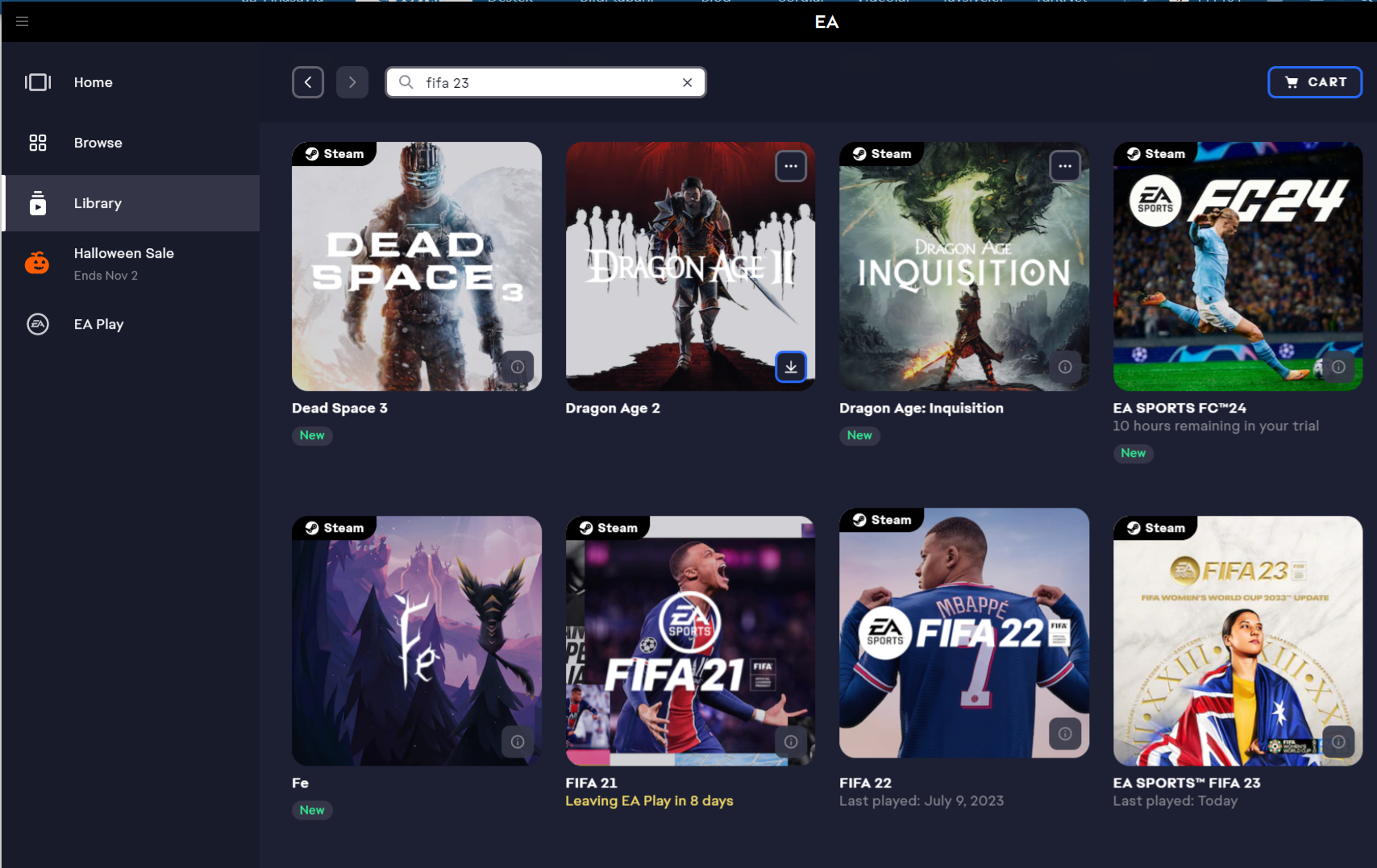Click the Steam badge on FIFA 21
The height and width of the screenshot is (868, 1377).
(x=609, y=528)
